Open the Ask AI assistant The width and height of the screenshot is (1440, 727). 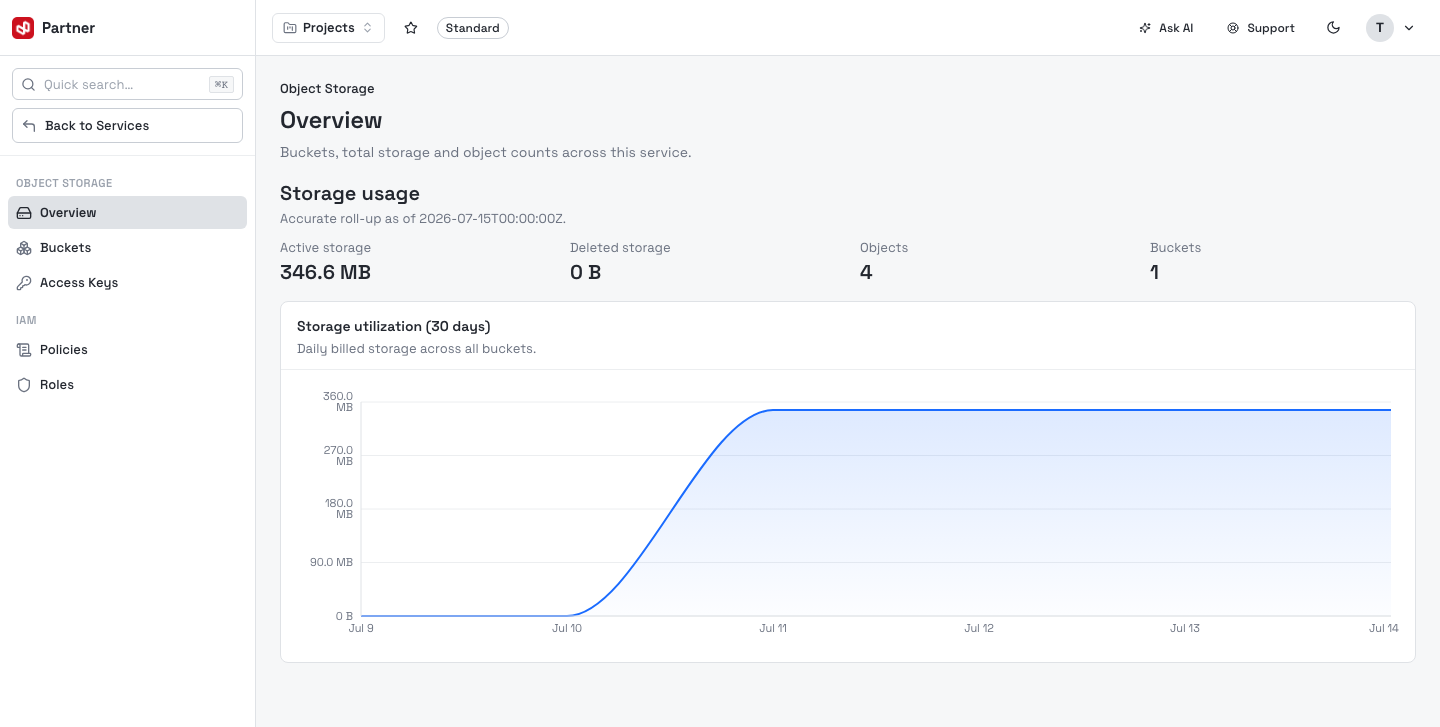pyautogui.click(x=1166, y=28)
